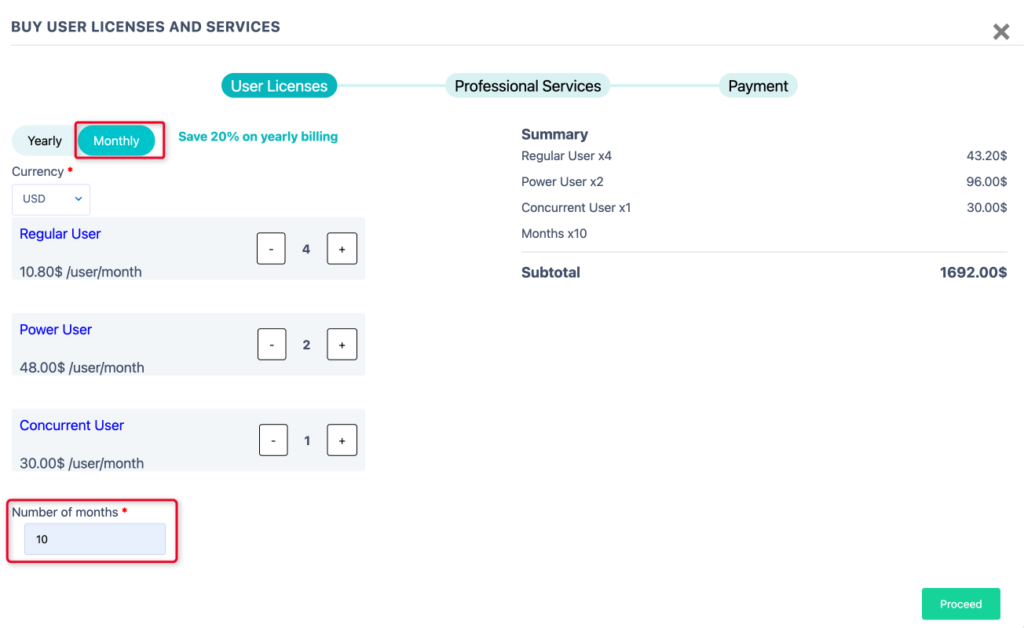Screen dimensions: 1024x628
Task: Open the Regular User link
Action: [60, 234]
